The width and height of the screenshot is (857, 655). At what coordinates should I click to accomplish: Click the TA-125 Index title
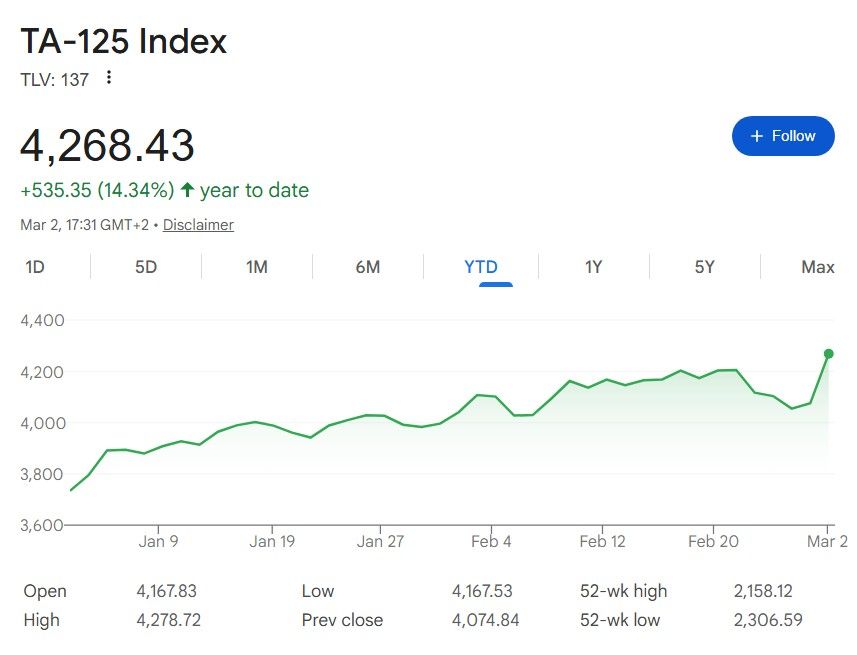point(124,41)
